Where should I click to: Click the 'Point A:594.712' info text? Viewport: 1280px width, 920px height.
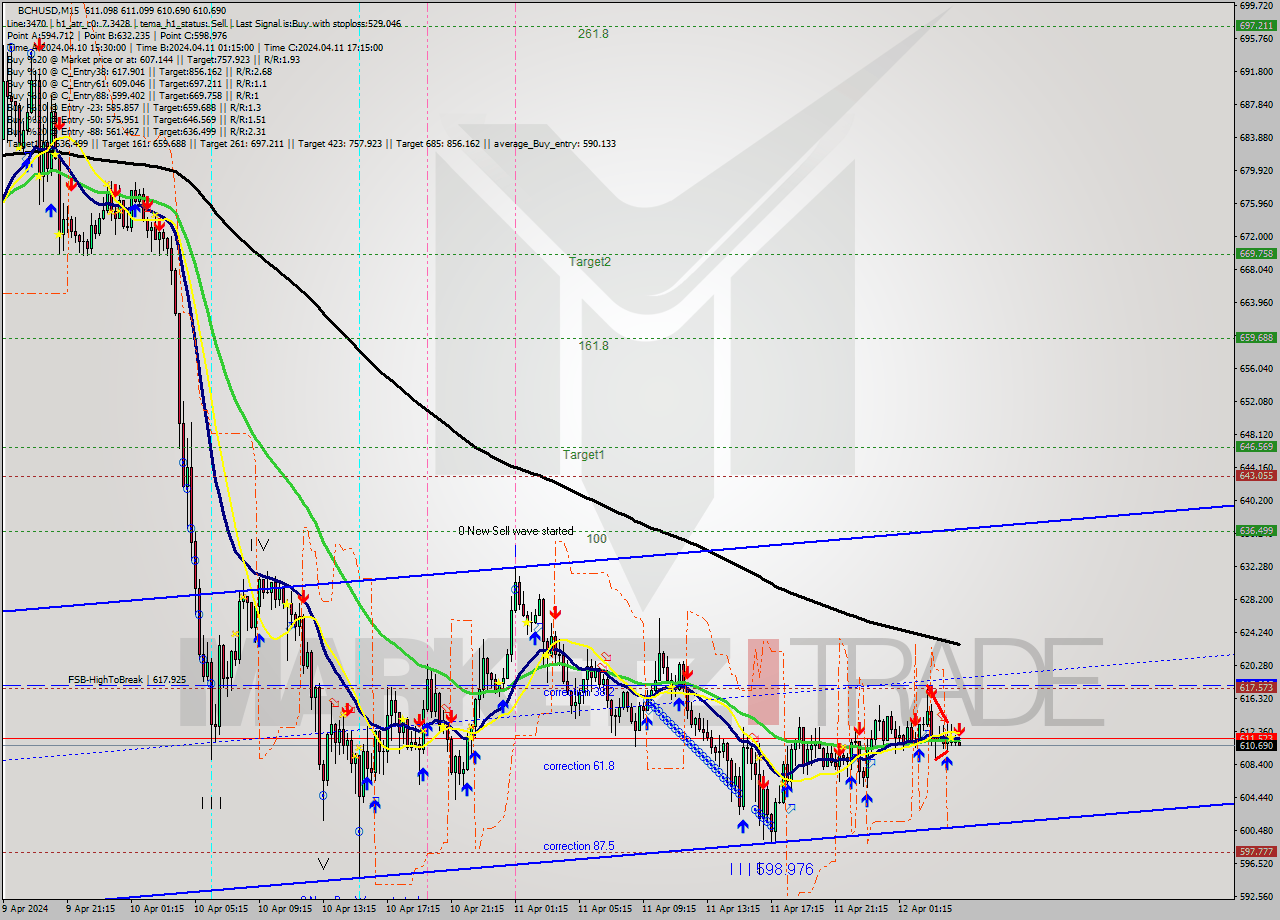[x=39, y=35]
